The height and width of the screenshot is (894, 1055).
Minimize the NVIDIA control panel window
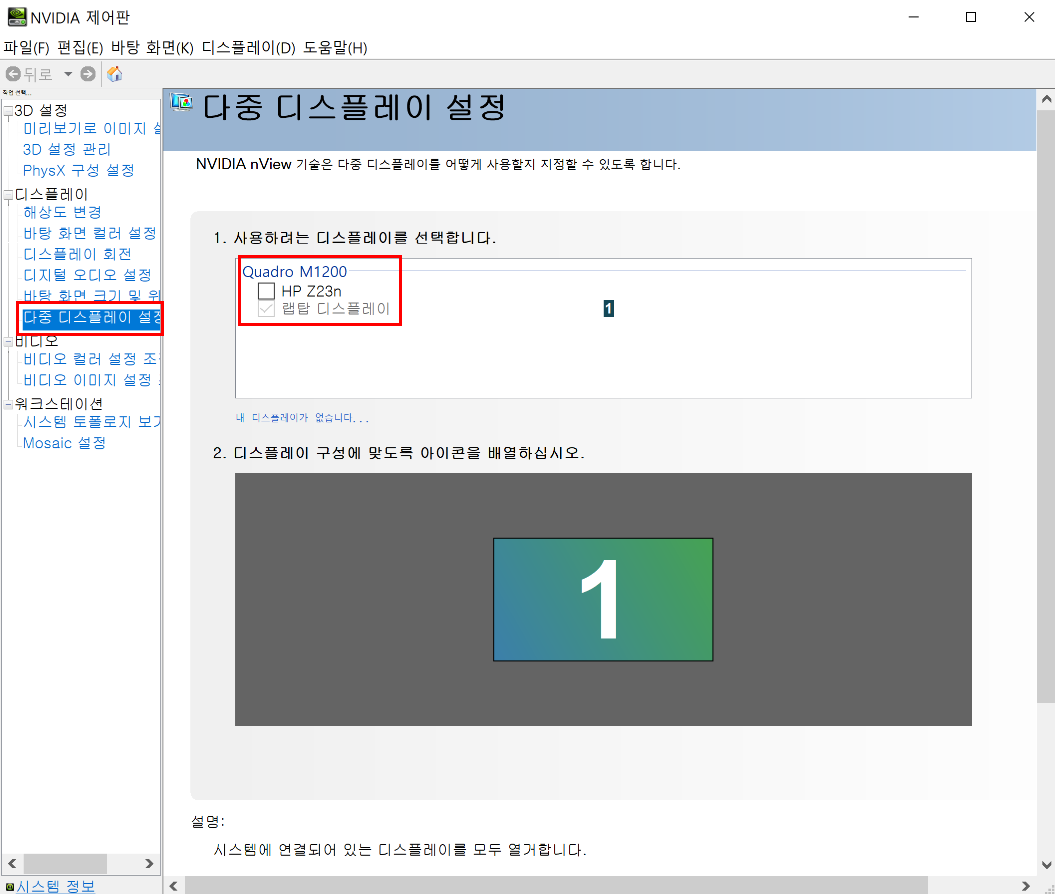[914, 17]
